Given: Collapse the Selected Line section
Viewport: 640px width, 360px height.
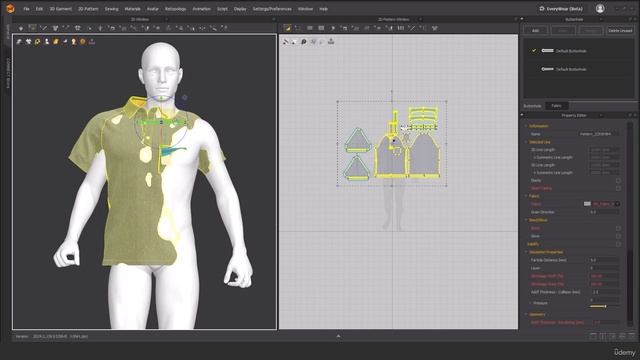Looking at the screenshot, I should tap(526, 142).
